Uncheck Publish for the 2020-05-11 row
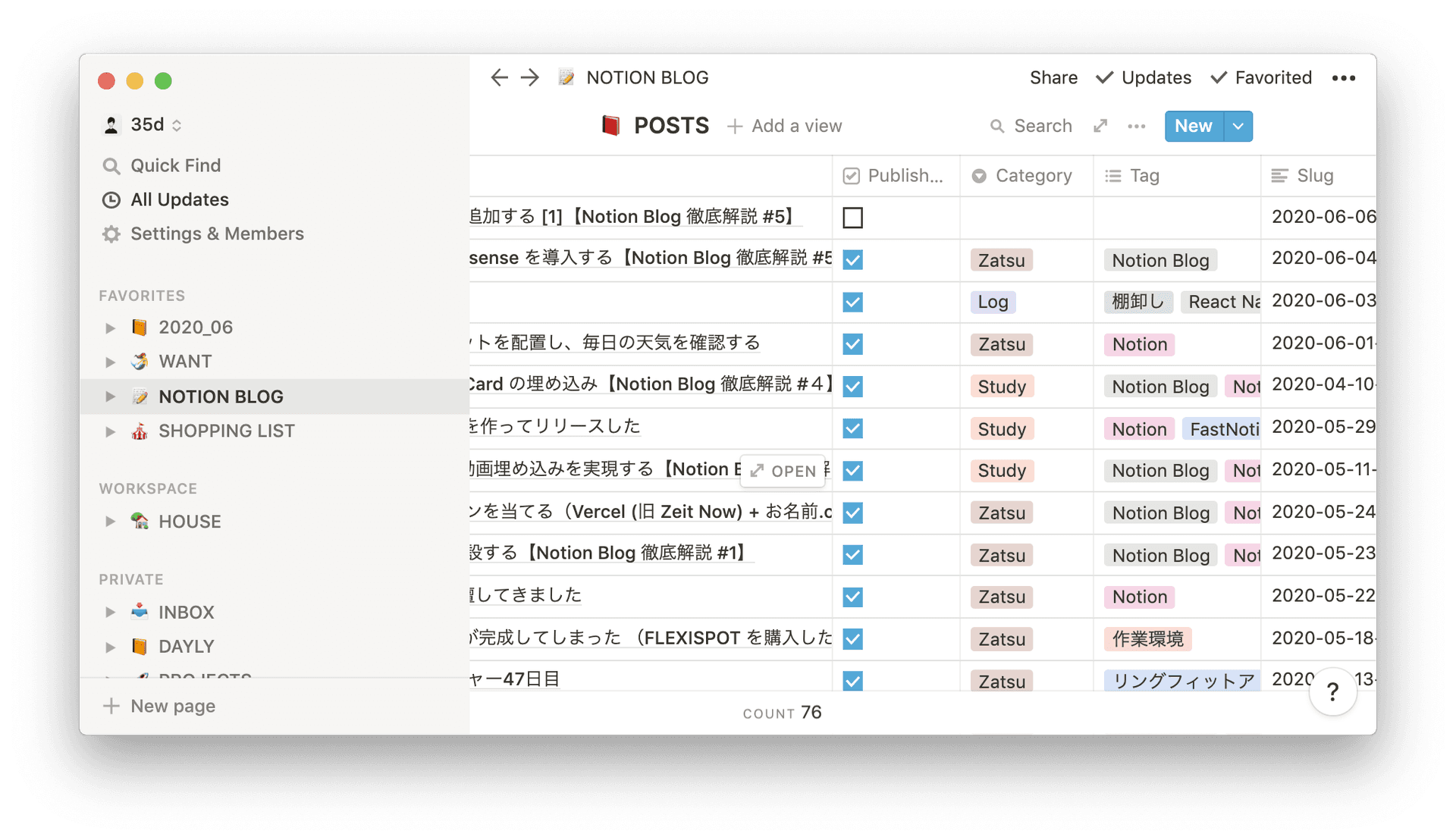 (853, 471)
